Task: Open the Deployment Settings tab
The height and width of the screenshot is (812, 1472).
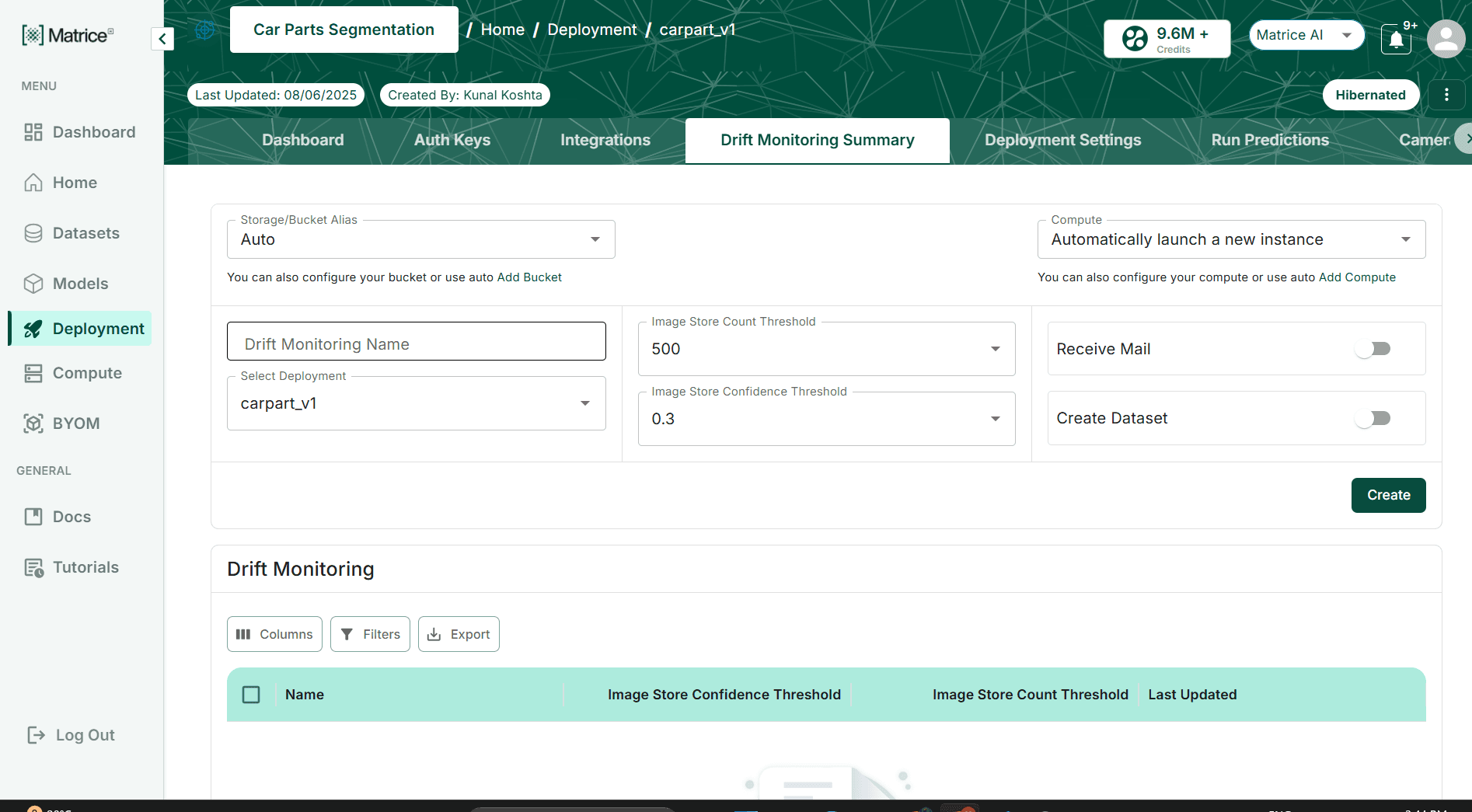Action: 1062,140
